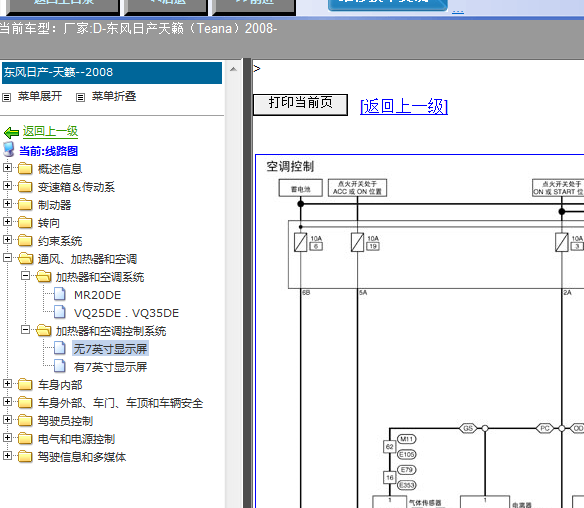Expand the 驾驶员控制 tree node
The width and height of the screenshot is (584, 508).
click(7, 419)
